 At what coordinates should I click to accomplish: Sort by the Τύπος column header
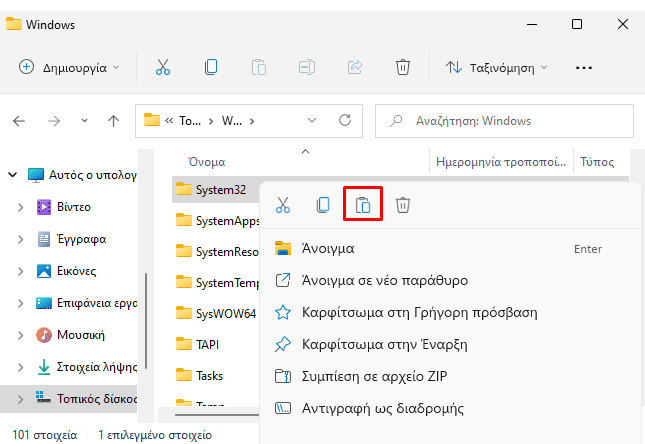point(597,162)
